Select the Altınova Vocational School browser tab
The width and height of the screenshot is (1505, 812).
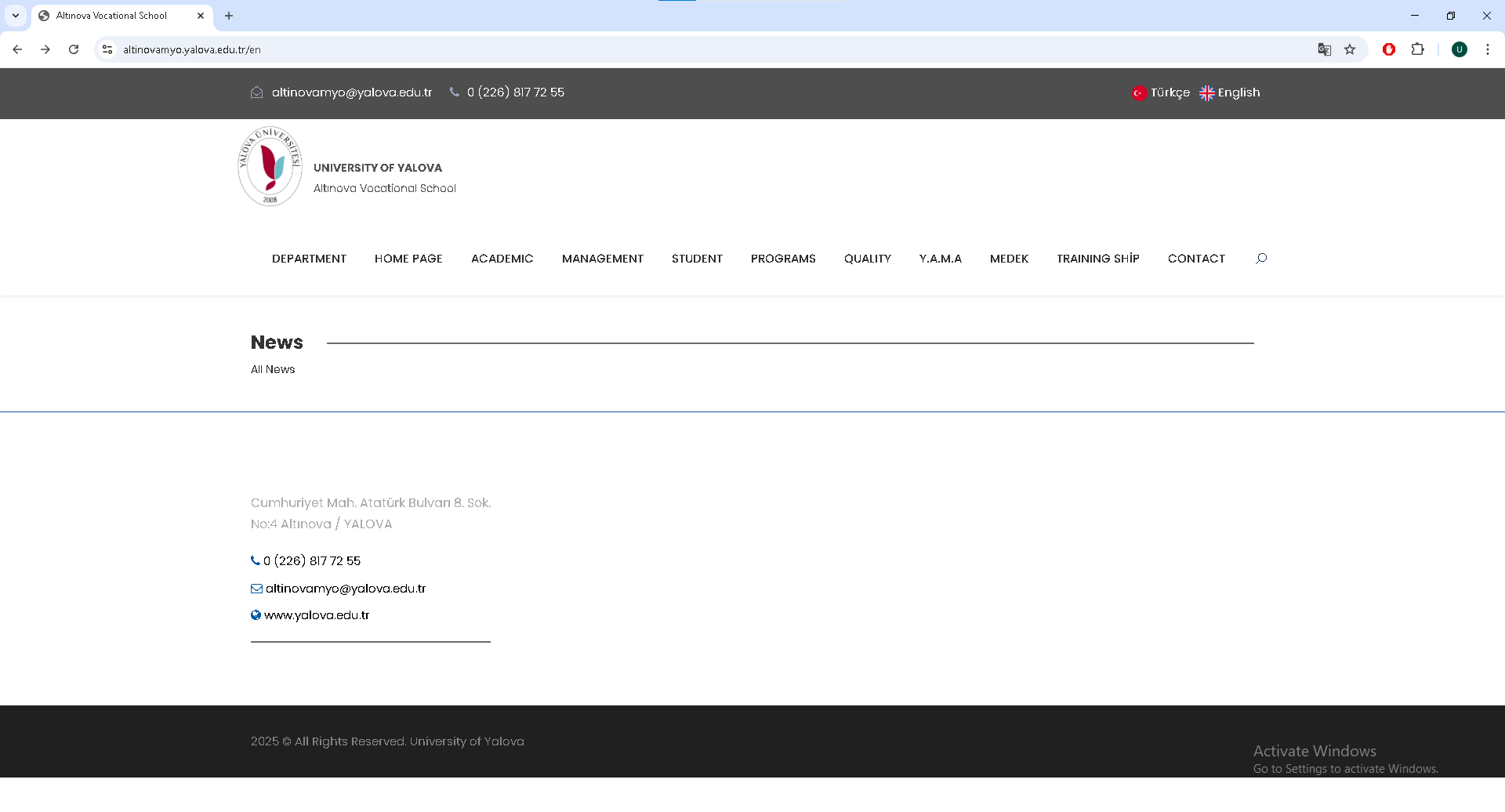pyautogui.click(x=121, y=16)
